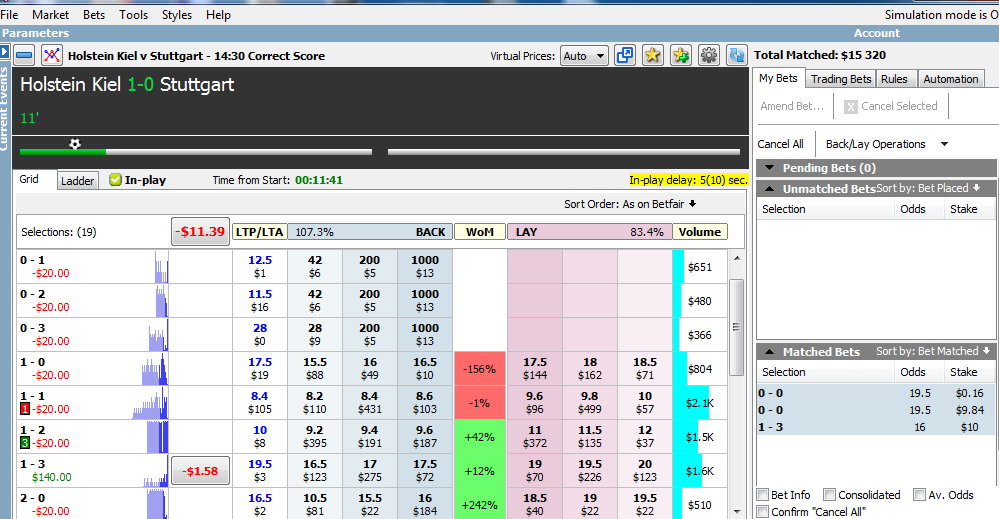Click the LTP/LTA column header
999x519 pixels.
point(259,232)
